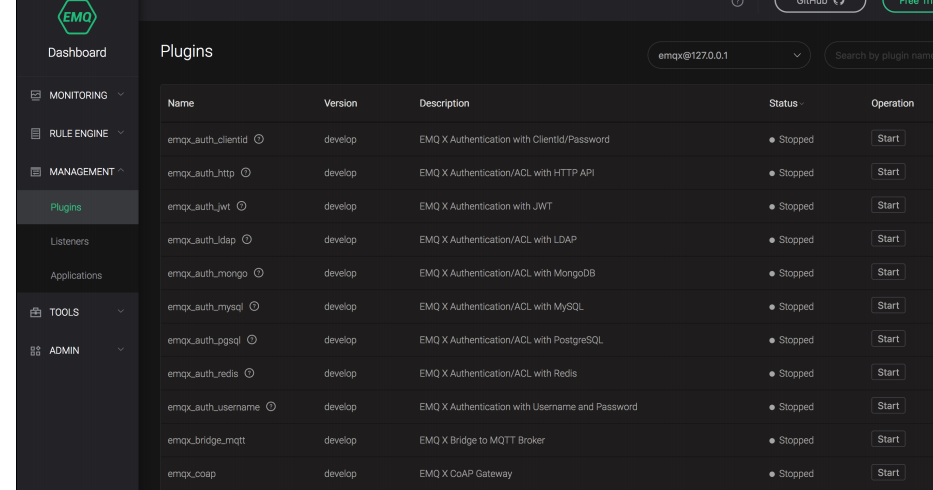Start the emqx_auth_ldap plugin

point(888,238)
